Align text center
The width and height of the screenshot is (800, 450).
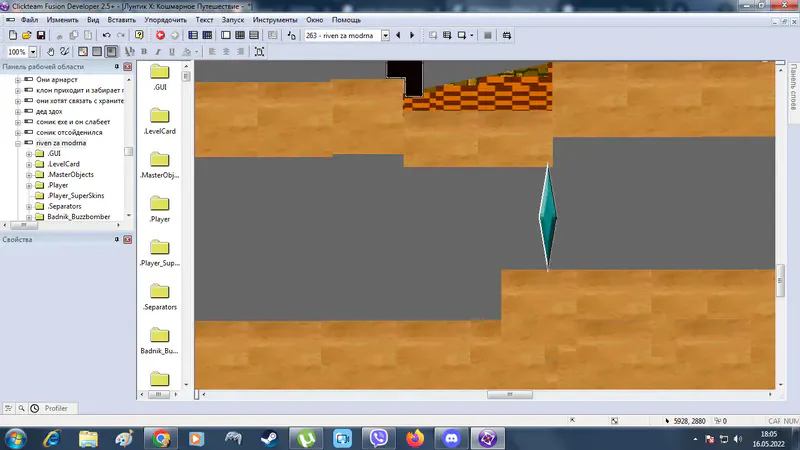pyautogui.click(x=226, y=52)
